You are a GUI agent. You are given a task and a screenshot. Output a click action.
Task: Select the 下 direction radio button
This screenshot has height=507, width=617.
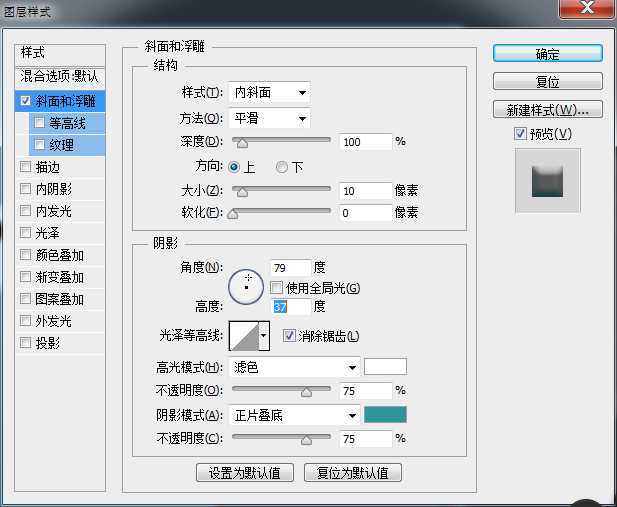[x=282, y=166]
